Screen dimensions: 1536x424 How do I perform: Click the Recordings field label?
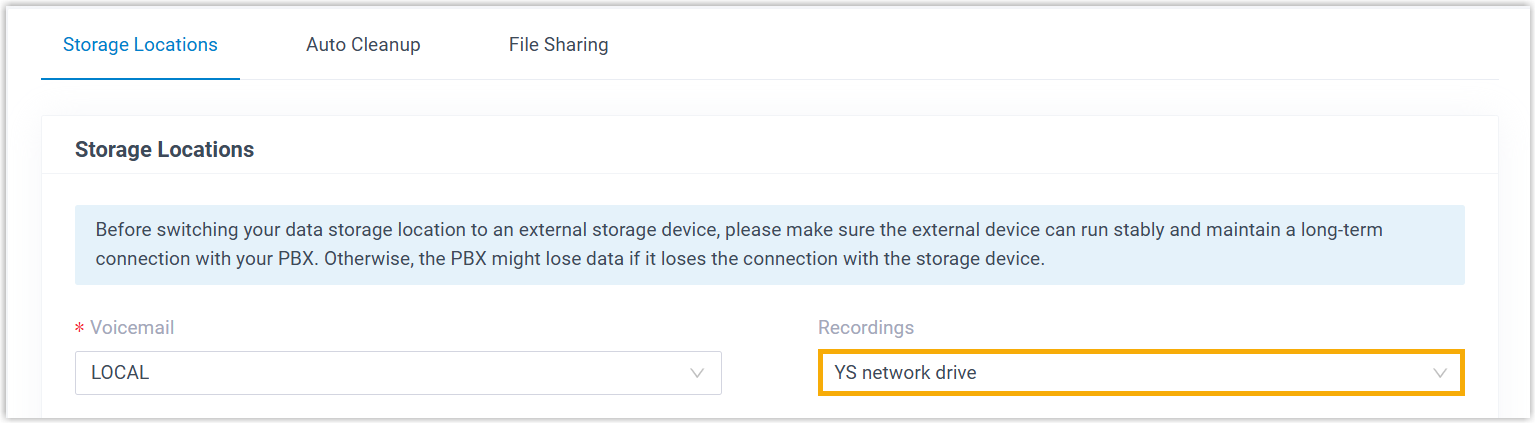866,328
